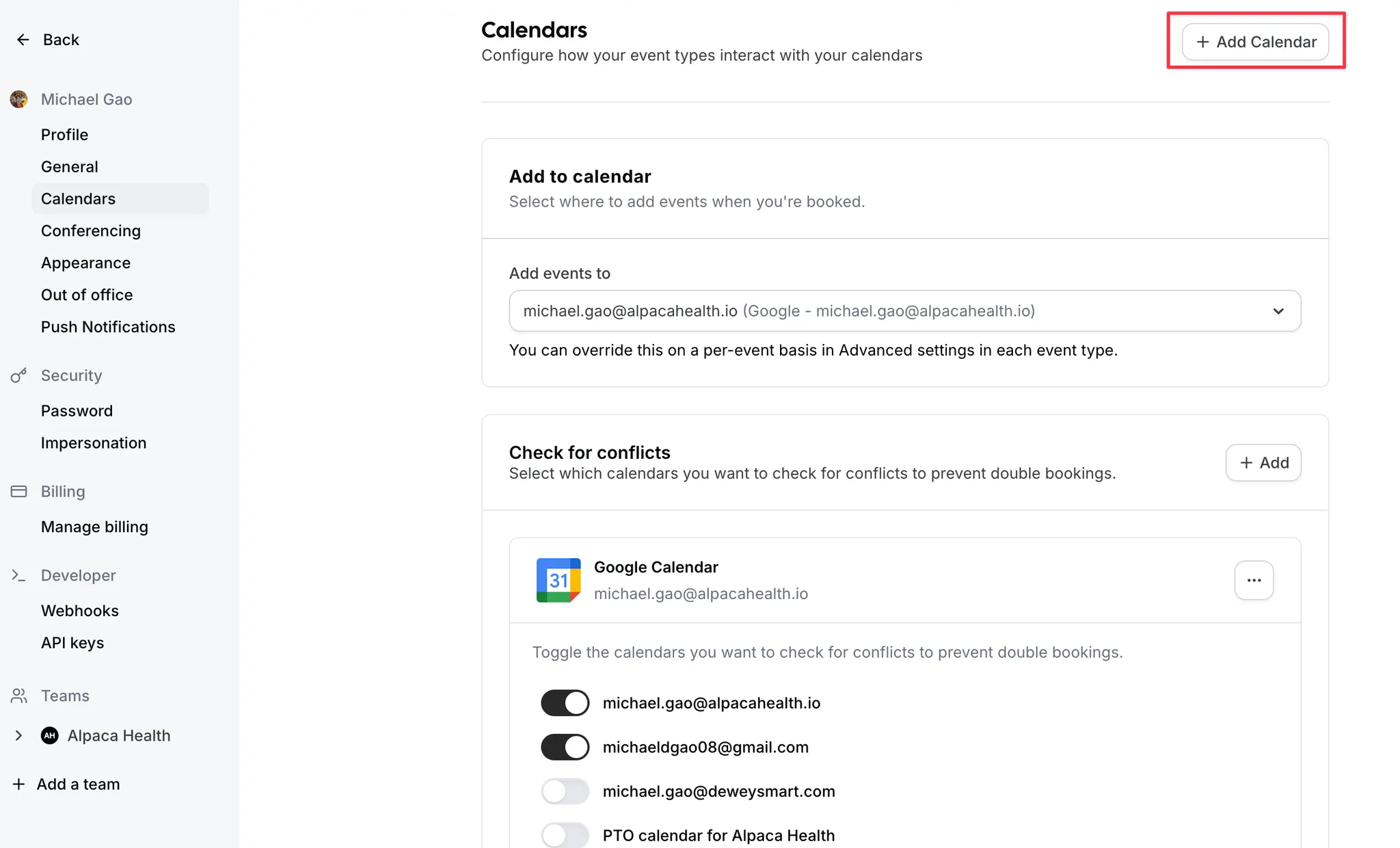Enable michael.gao@deweysmart.com calendar toggle
Screen dimensions: 1400x848
tap(565, 791)
